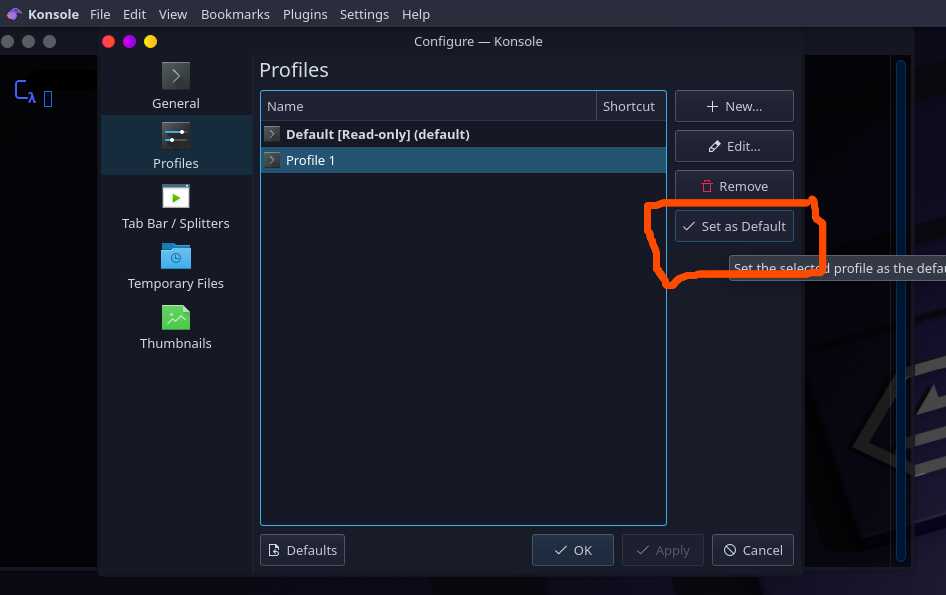Open the General settings page
Viewport: 946px width, 595px height.
tap(176, 86)
